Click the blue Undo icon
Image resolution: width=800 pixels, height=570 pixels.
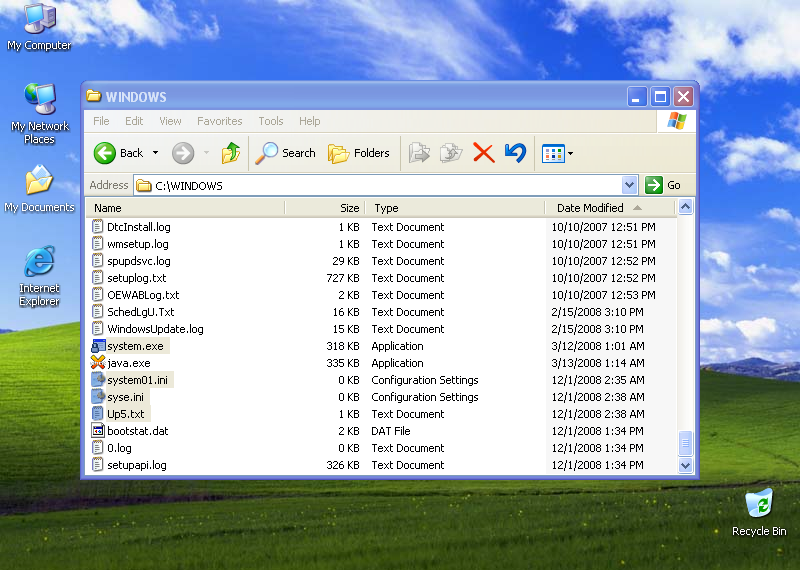point(515,153)
